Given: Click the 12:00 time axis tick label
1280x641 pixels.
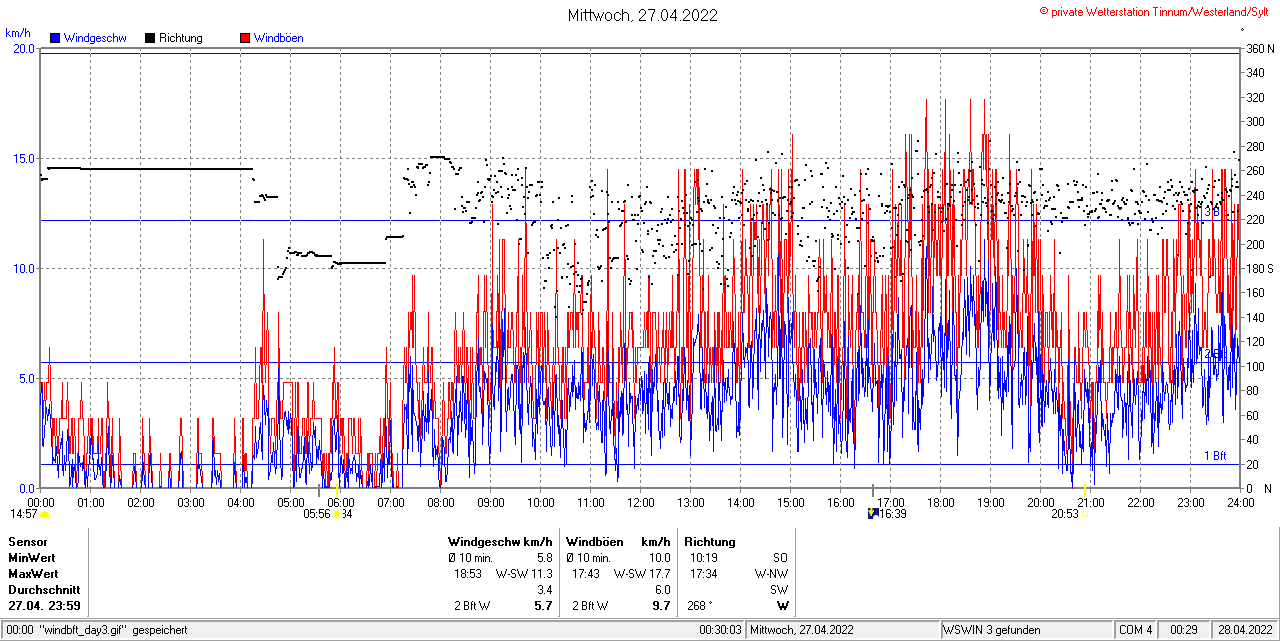Looking at the screenshot, I should (x=641, y=502).
